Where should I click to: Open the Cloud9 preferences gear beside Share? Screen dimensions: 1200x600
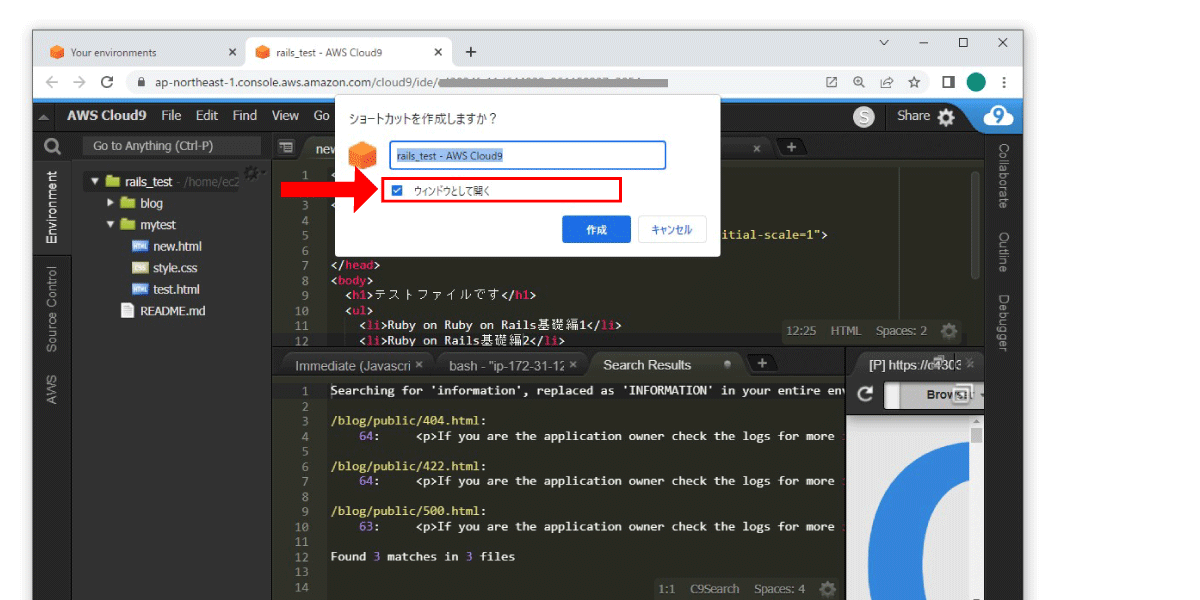pos(945,117)
